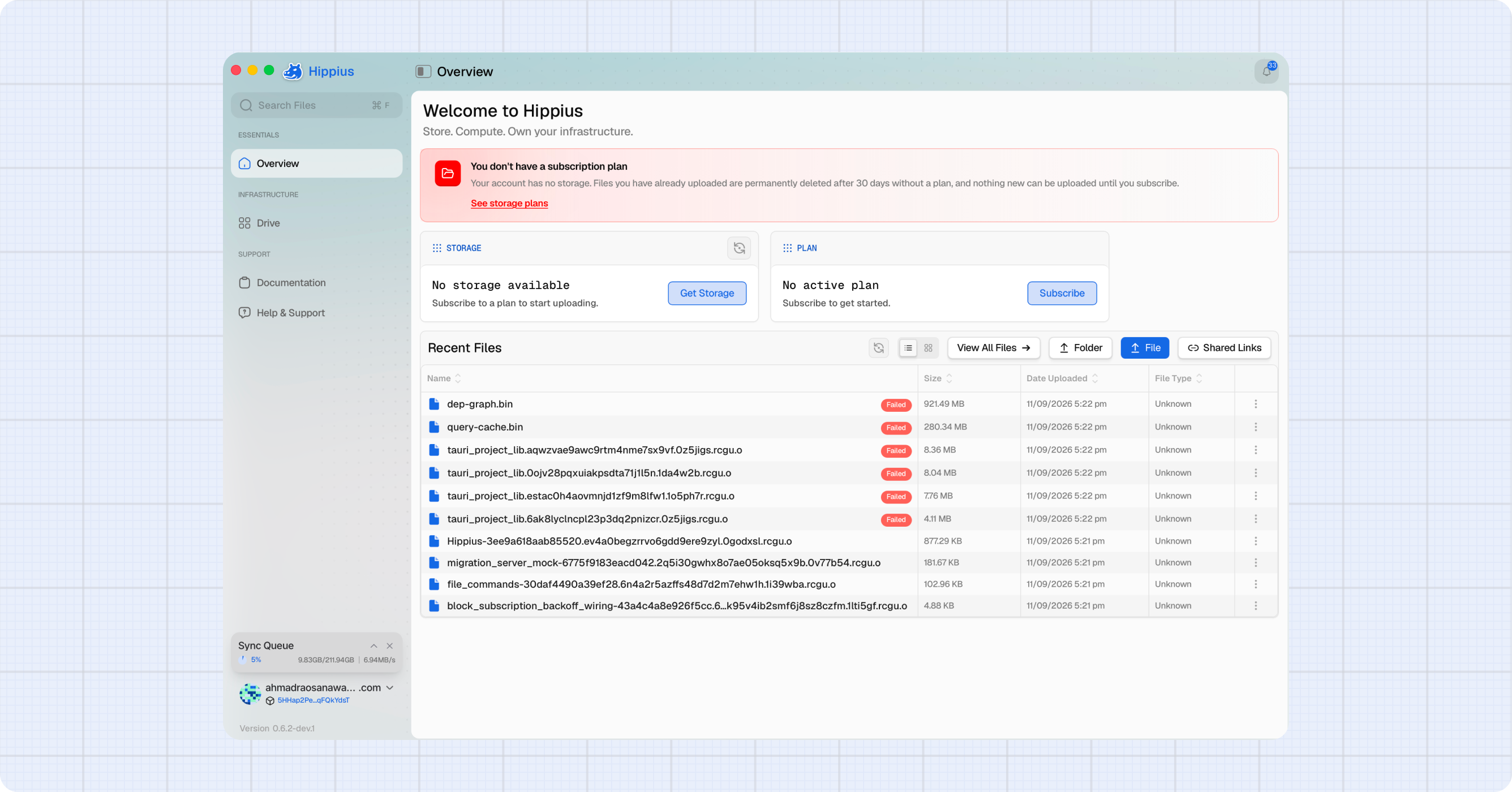Select the file_commands-30daf4490a39ef28 file name
This screenshot has height=792, width=1512.
641,584
